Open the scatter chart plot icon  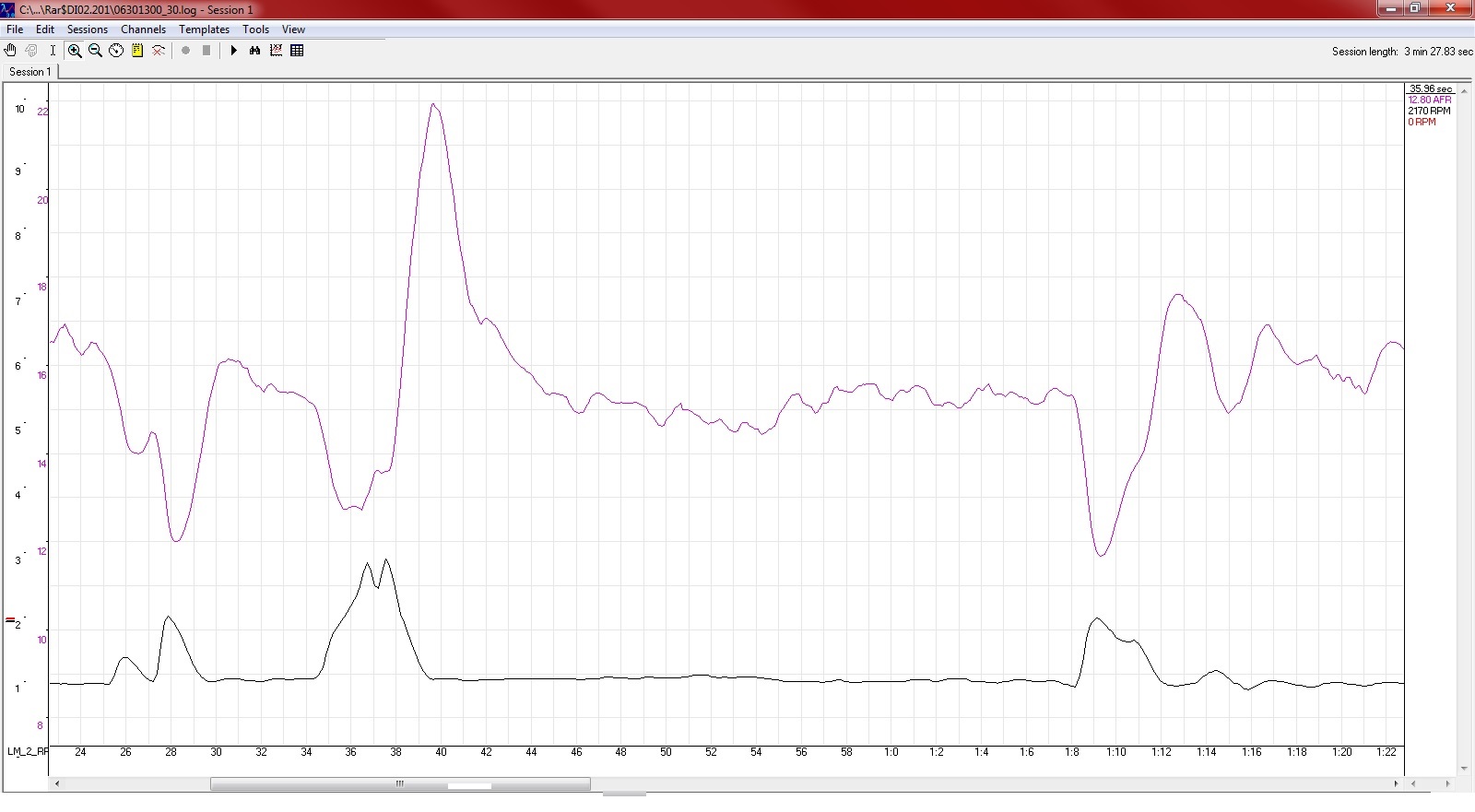pos(276,51)
